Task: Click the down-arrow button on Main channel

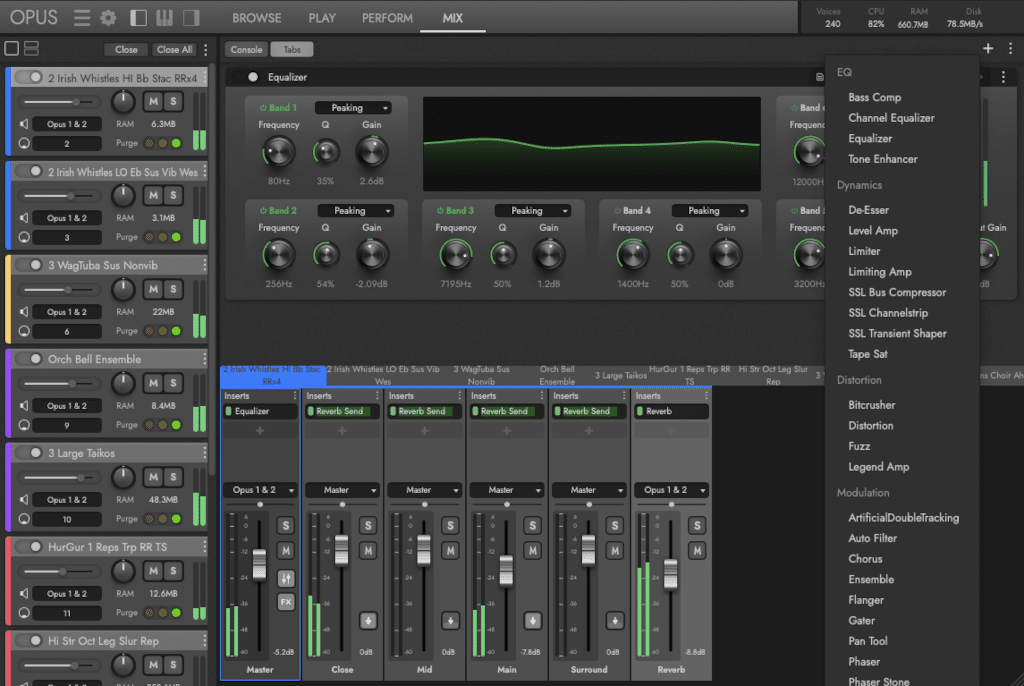Action: pos(533,621)
